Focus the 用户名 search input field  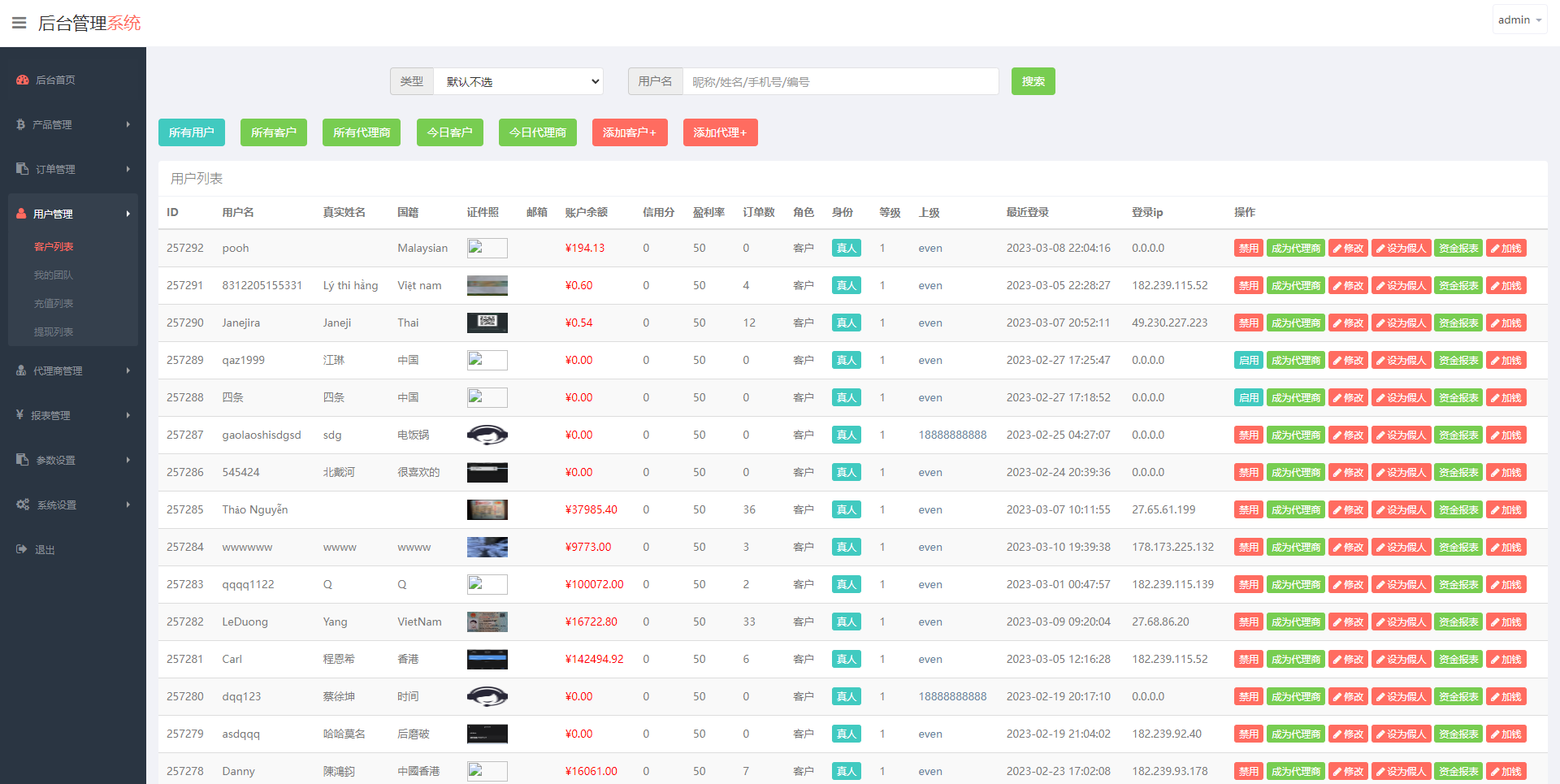(x=840, y=81)
